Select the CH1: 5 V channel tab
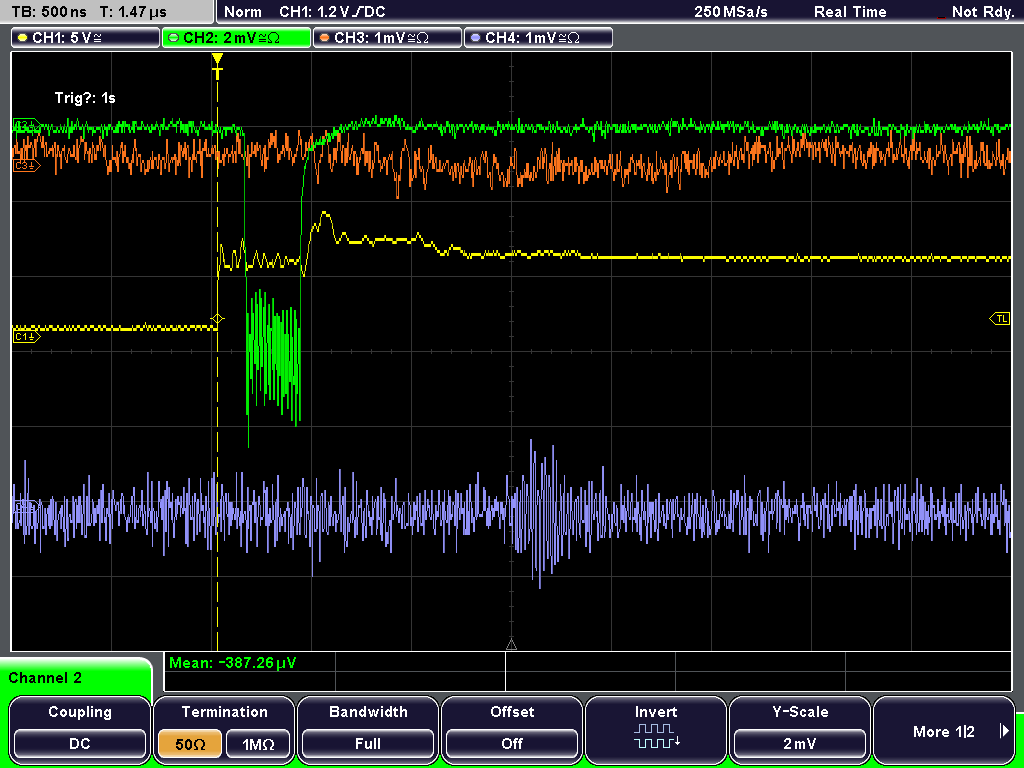 pos(85,38)
